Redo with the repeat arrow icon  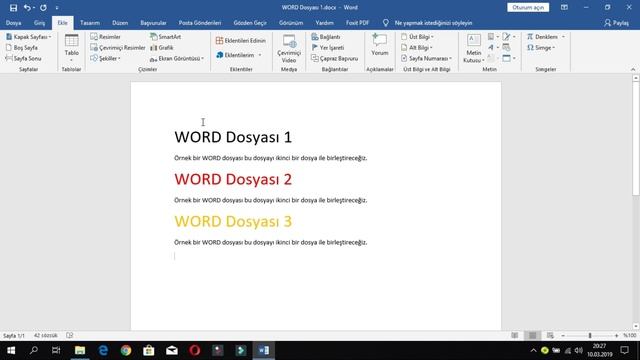[43, 8]
